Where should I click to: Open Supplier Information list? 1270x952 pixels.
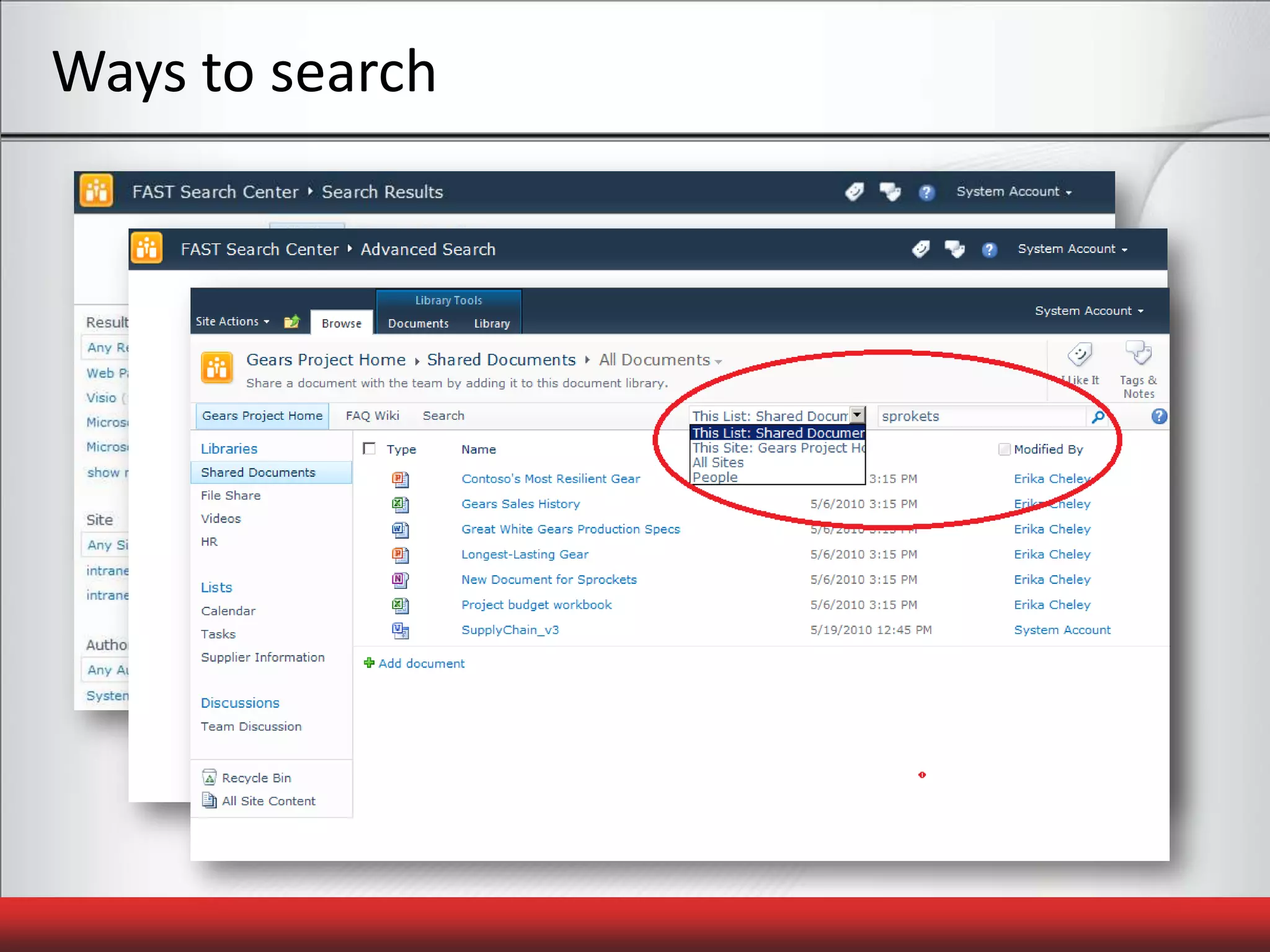point(262,657)
